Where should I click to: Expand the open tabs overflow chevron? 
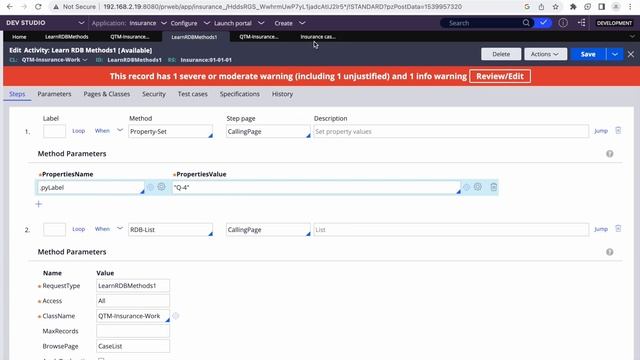[x=632, y=37]
